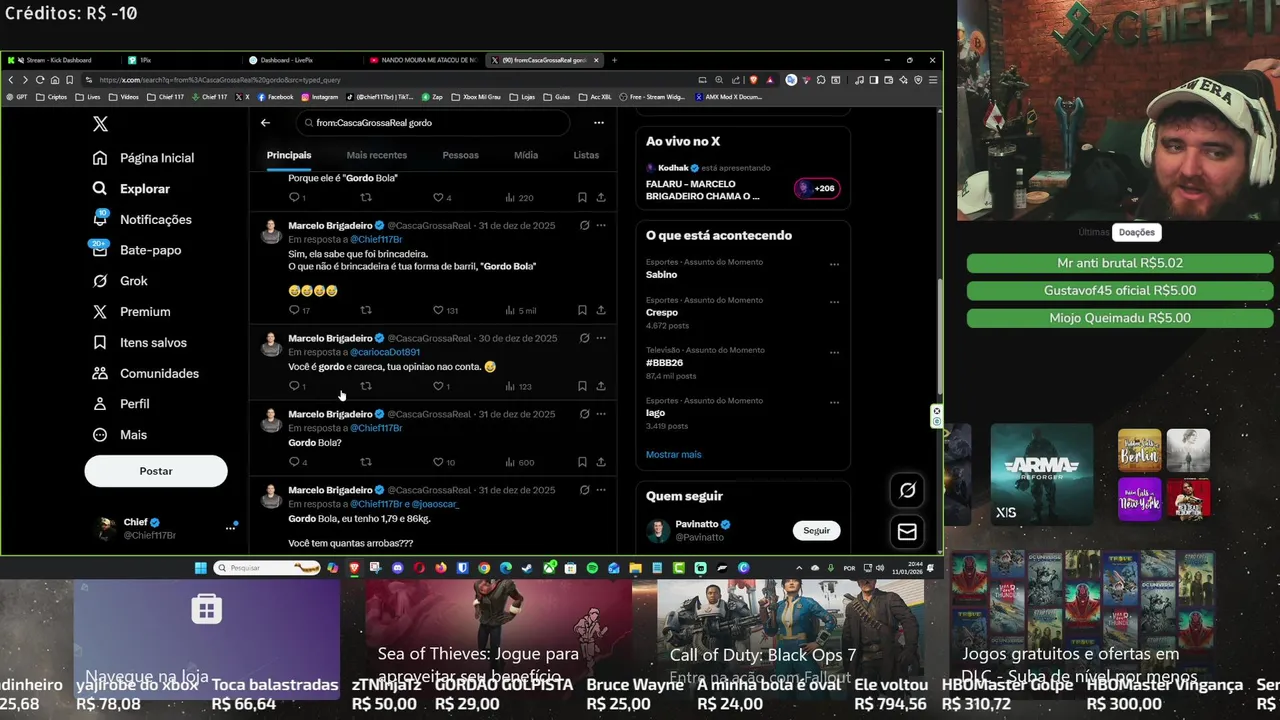Image resolution: width=1280 pixels, height=720 pixels.
Task: Open the Chief account switcher menu
Action: click(x=166, y=528)
